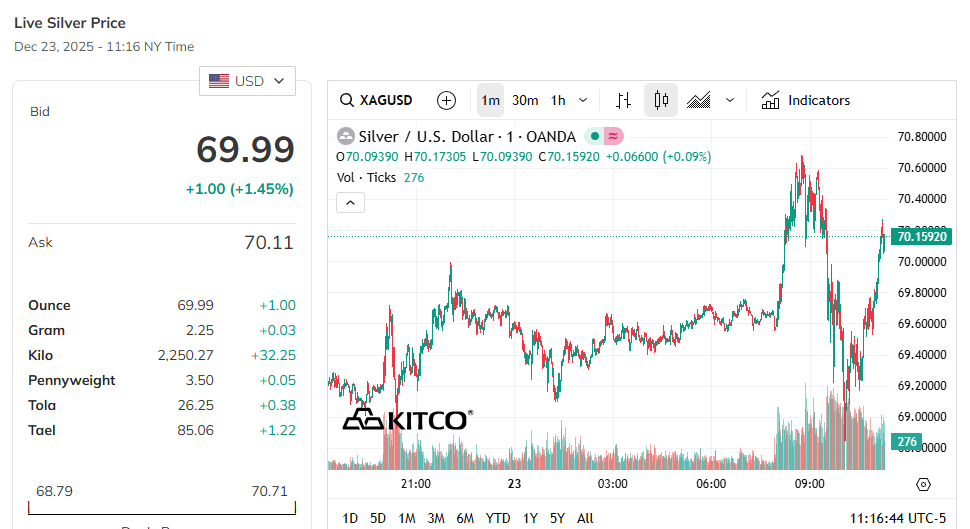This screenshot has width=970, height=529.
Task: Select the bars chart style icon
Action: click(x=623, y=100)
